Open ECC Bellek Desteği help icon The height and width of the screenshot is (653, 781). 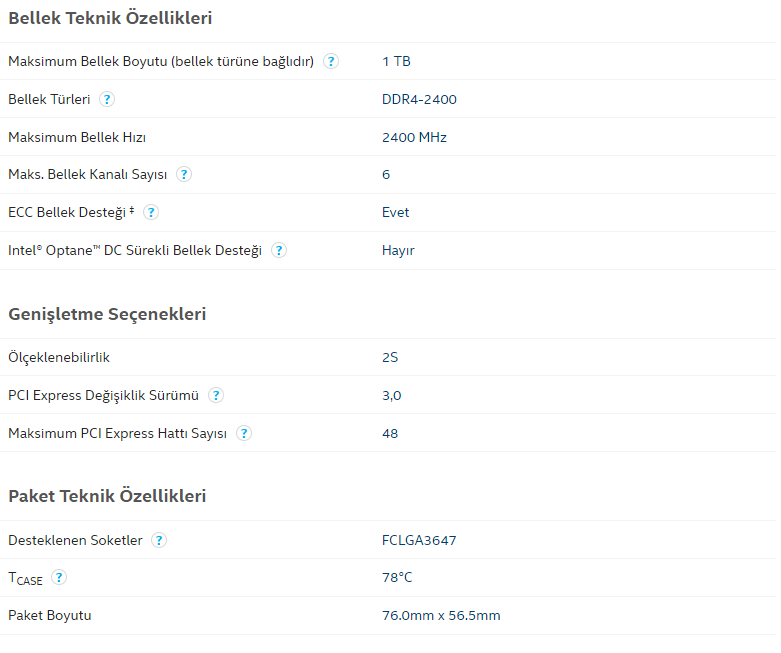click(151, 212)
